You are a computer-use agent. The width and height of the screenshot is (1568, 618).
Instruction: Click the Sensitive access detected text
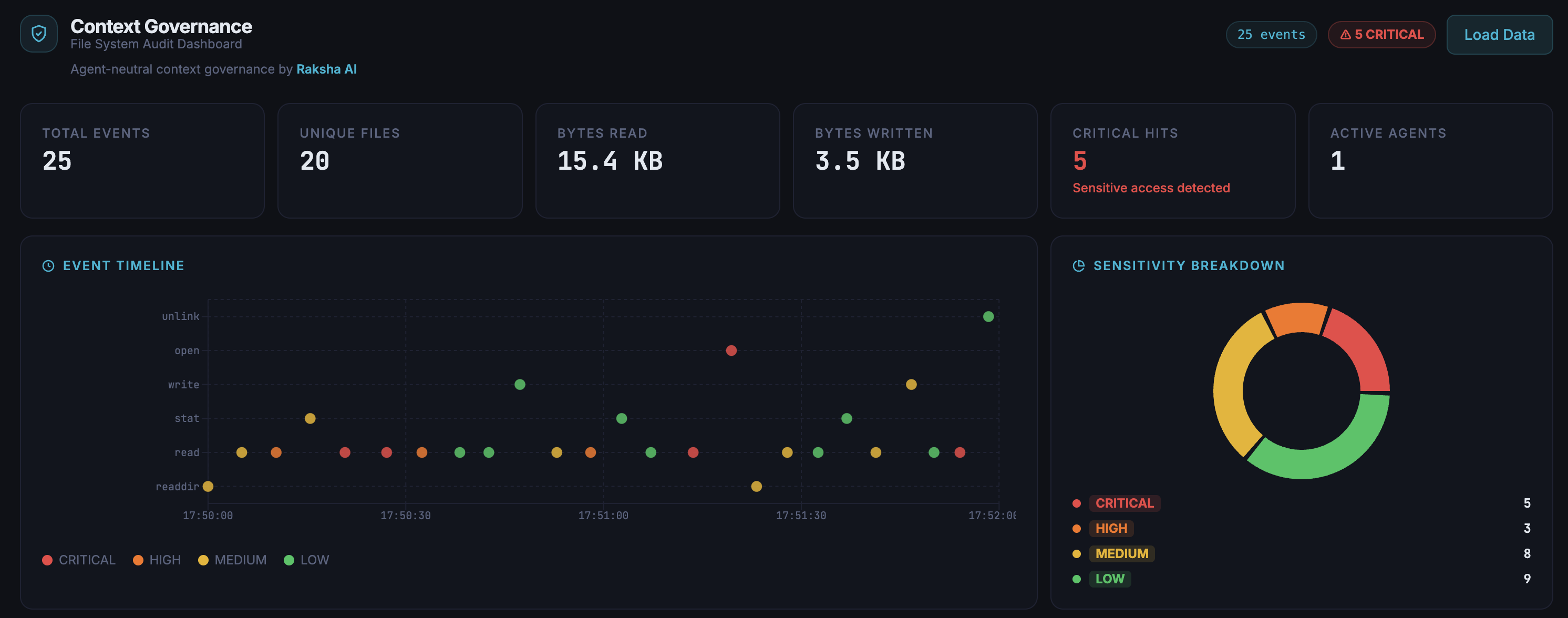1151,188
